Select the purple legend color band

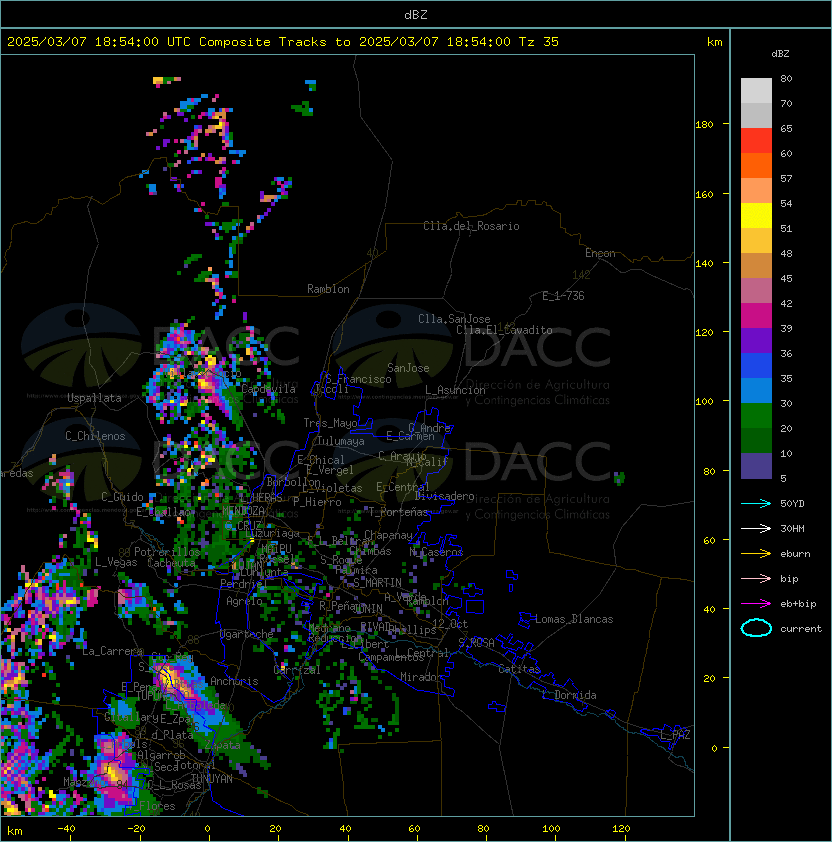(756, 340)
